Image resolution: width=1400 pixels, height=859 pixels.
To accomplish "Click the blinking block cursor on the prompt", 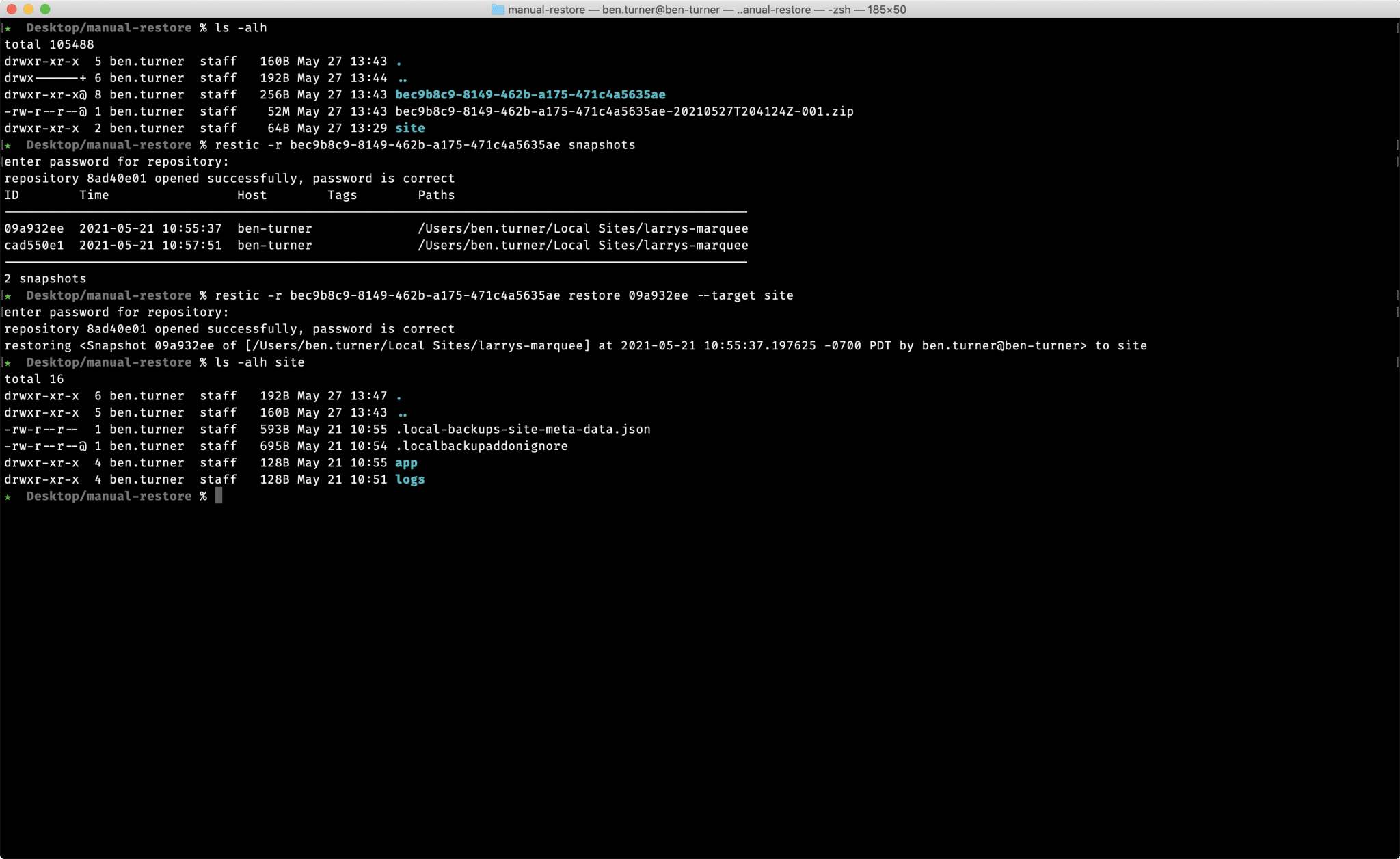I will [220, 496].
